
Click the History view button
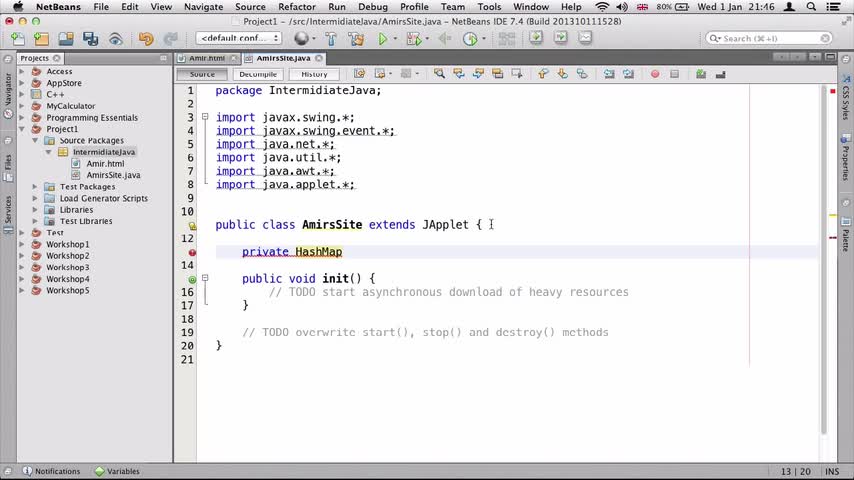(314, 74)
